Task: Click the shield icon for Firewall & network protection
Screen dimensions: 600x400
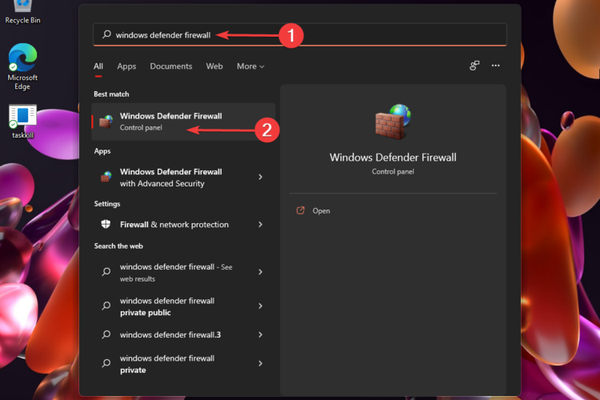Action: [x=106, y=225]
